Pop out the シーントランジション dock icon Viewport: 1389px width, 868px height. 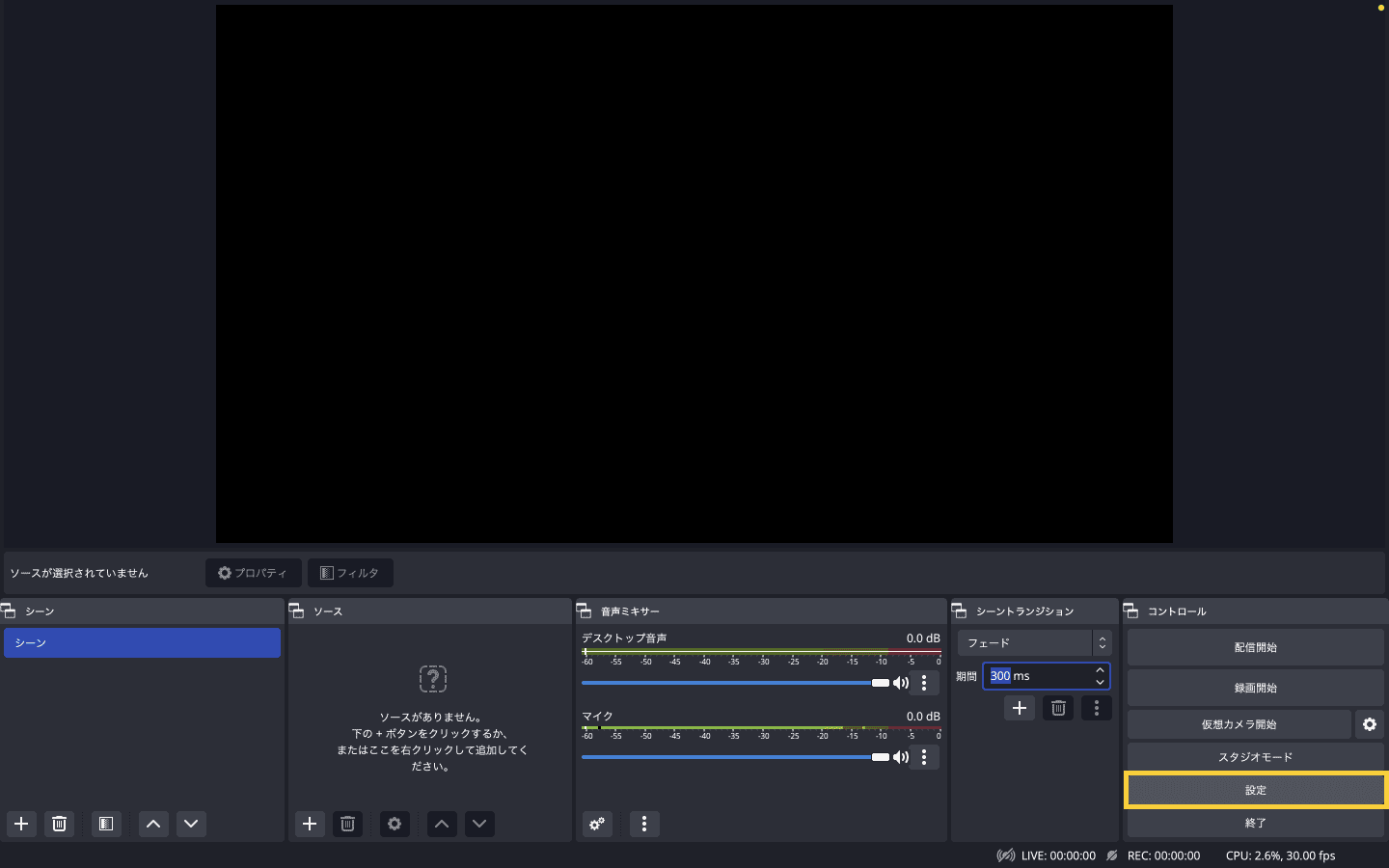pos(960,610)
